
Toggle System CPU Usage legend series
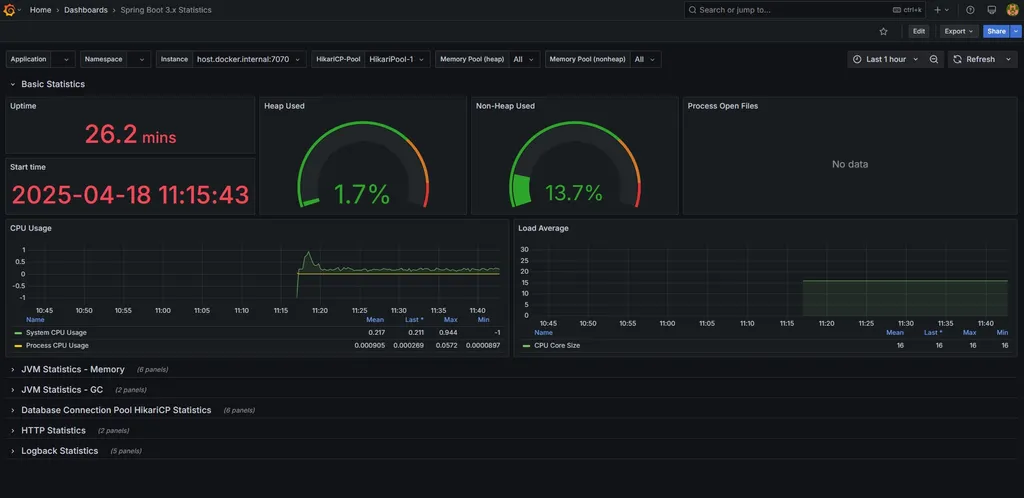point(56,333)
